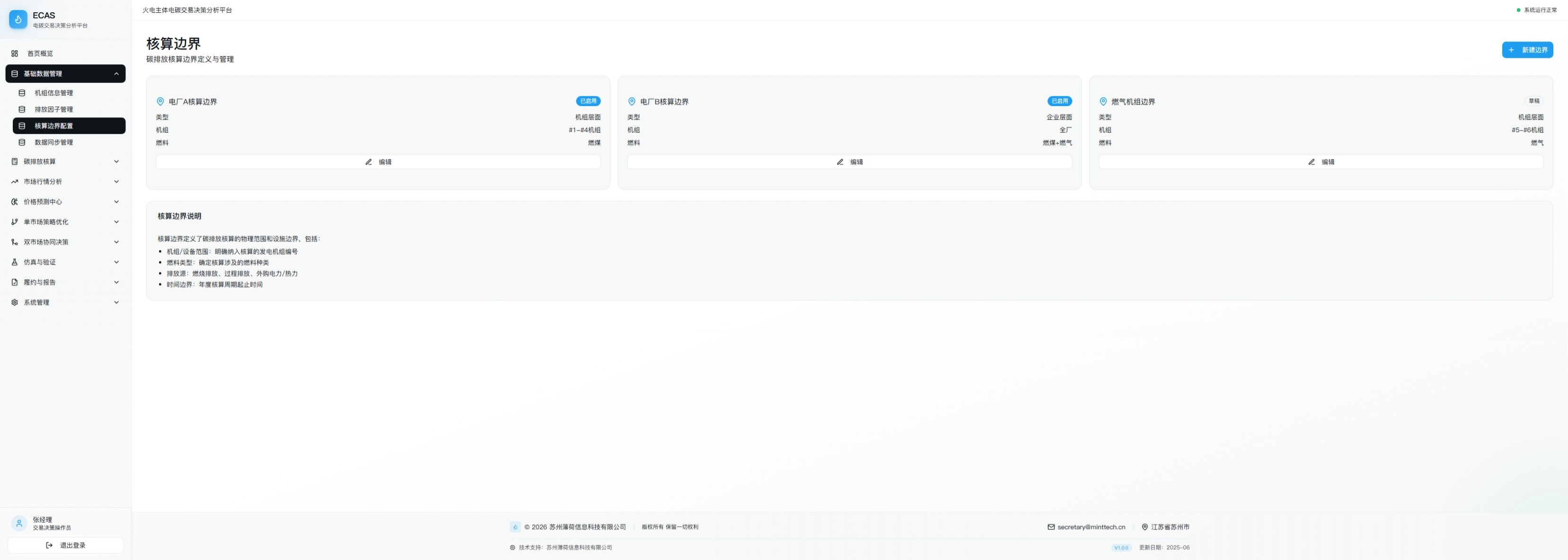This screenshot has width=1568, height=560.
Task: Edit the 电厂B核算边界 card
Action: coord(849,162)
